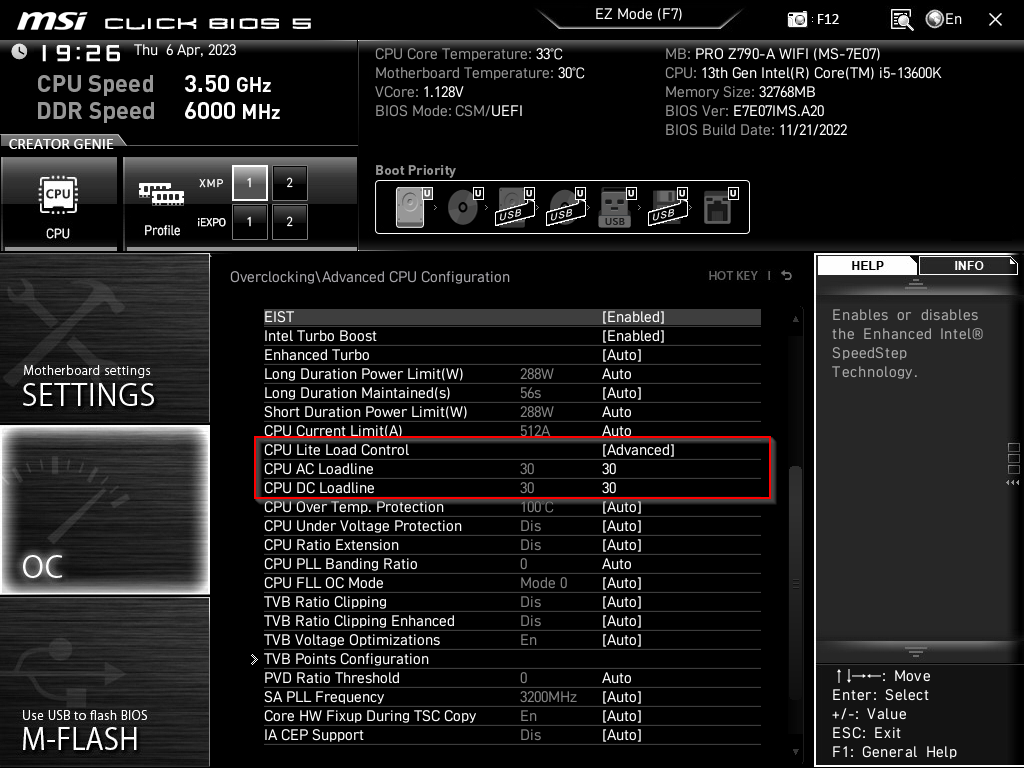Open the M-FLASH section

point(104,681)
